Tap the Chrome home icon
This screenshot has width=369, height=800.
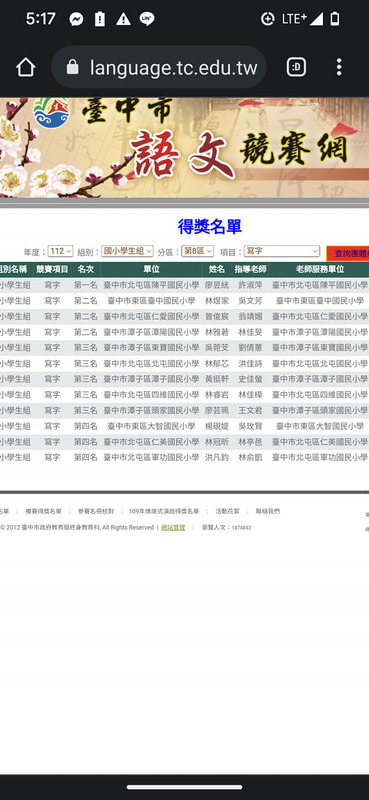click(x=26, y=67)
